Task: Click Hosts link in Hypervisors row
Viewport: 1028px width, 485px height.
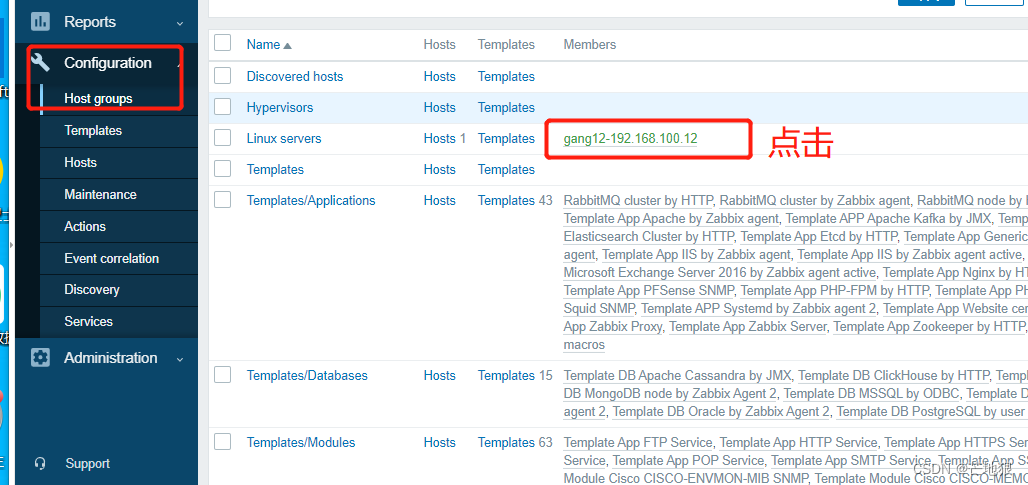Action: click(439, 107)
